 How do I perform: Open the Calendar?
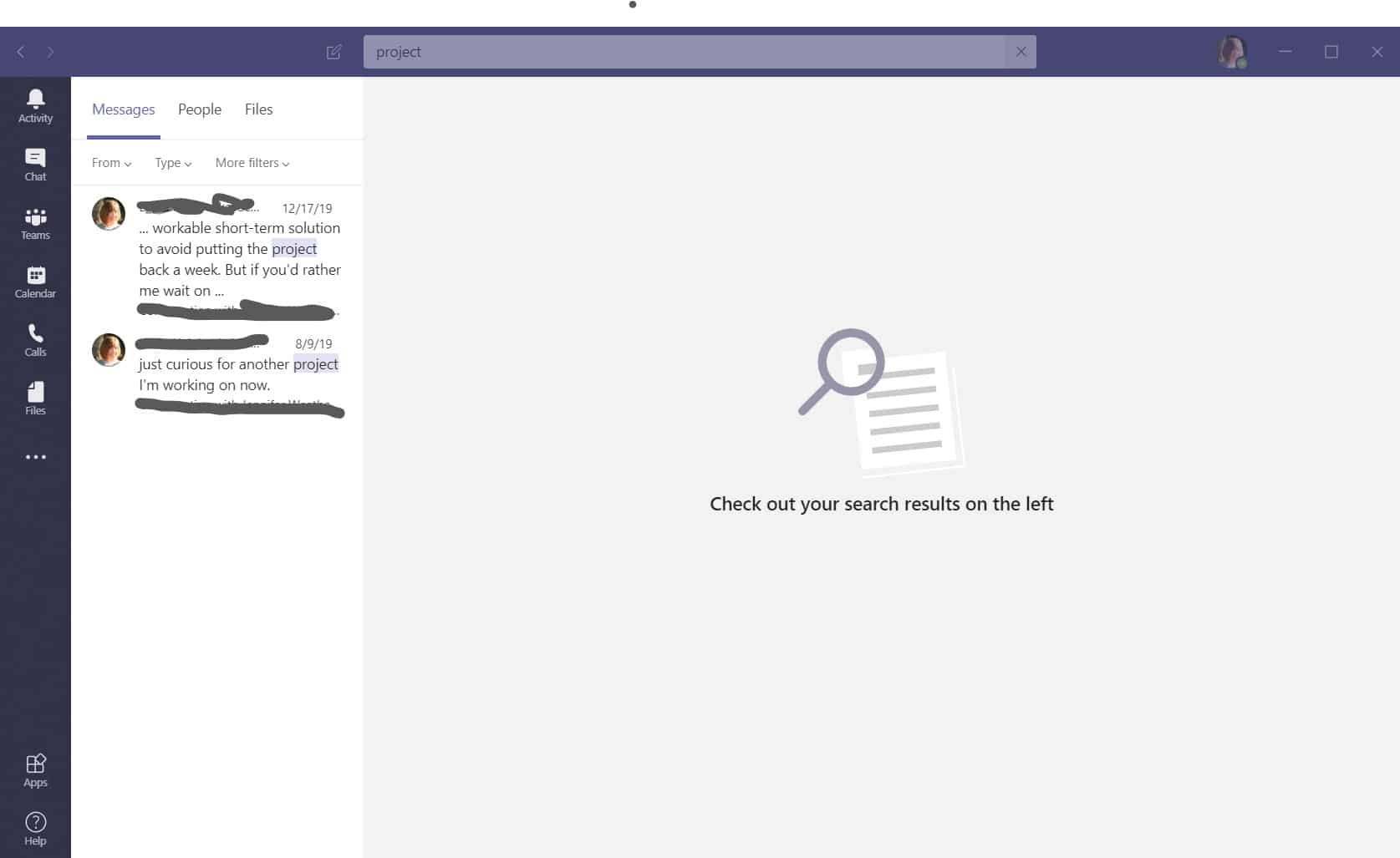click(35, 281)
